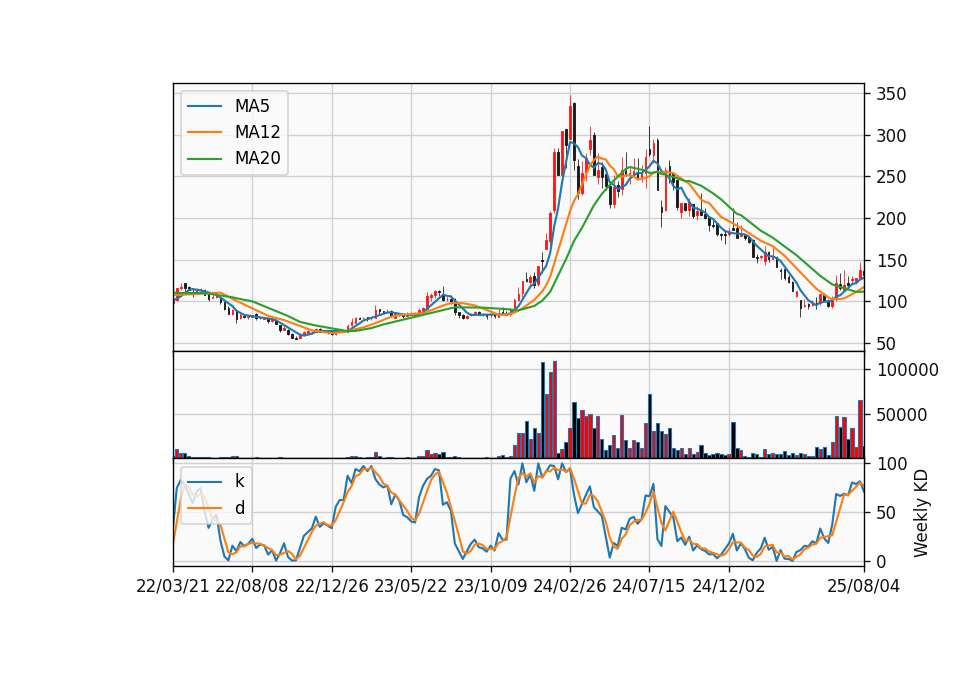Click the 150 price axis label
Image resolution: width=960 pixels, height=690 pixels.
click(891, 261)
